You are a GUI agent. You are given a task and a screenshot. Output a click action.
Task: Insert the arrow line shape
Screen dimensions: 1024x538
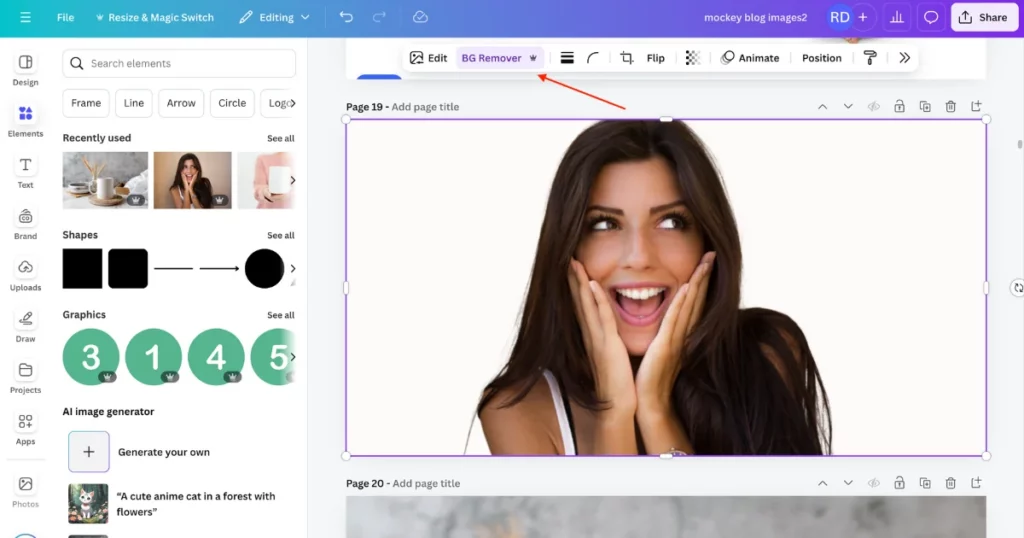219,268
